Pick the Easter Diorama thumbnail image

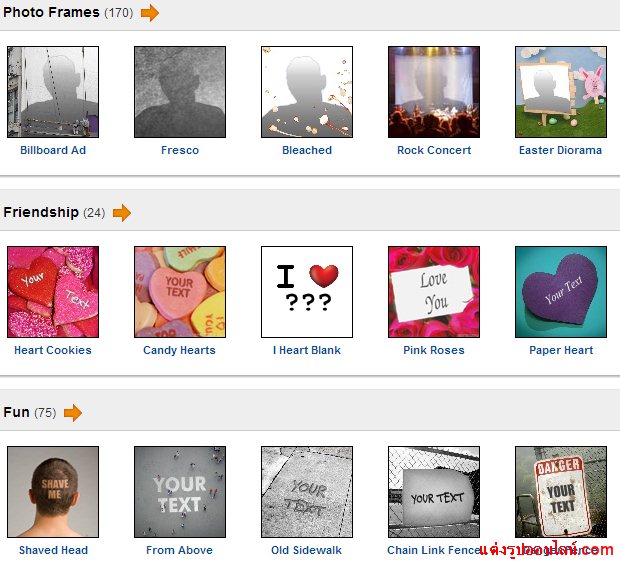point(561,92)
